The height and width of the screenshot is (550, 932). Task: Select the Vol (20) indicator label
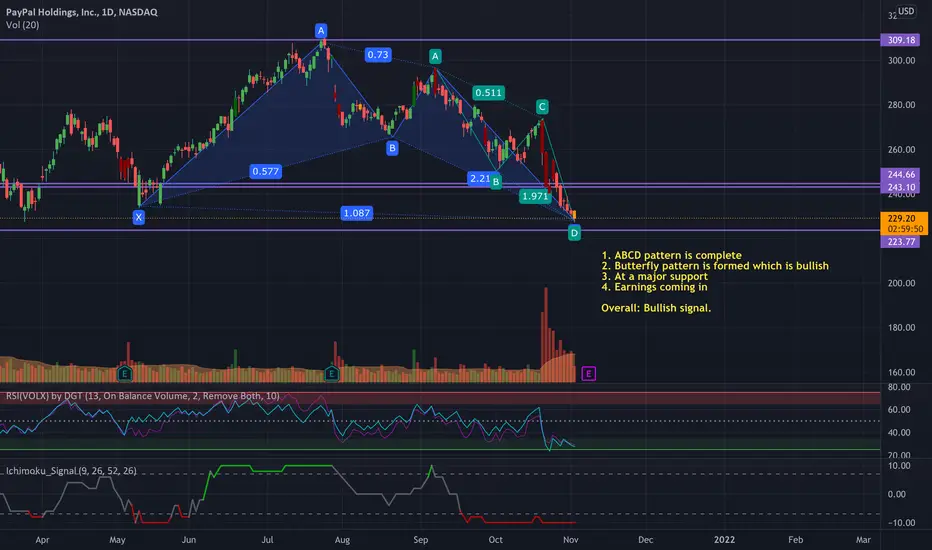[x=23, y=25]
